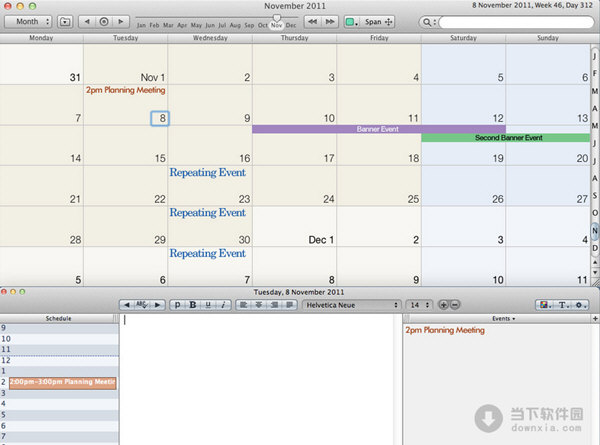Run the spell check ABC button
The image size is (600, 445).
(x=141, y=304)
